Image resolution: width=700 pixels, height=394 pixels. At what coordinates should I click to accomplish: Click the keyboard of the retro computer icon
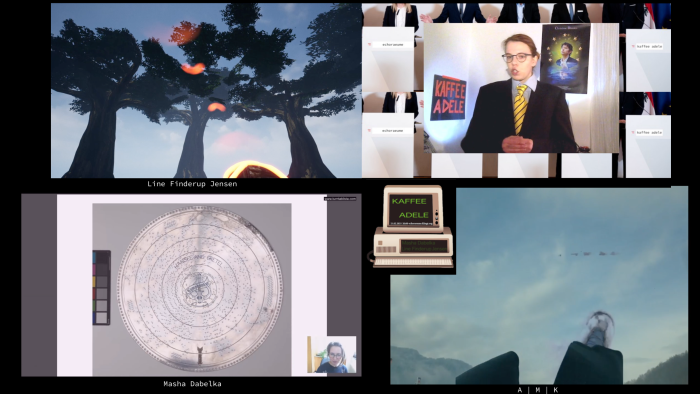tap(413, 262)
